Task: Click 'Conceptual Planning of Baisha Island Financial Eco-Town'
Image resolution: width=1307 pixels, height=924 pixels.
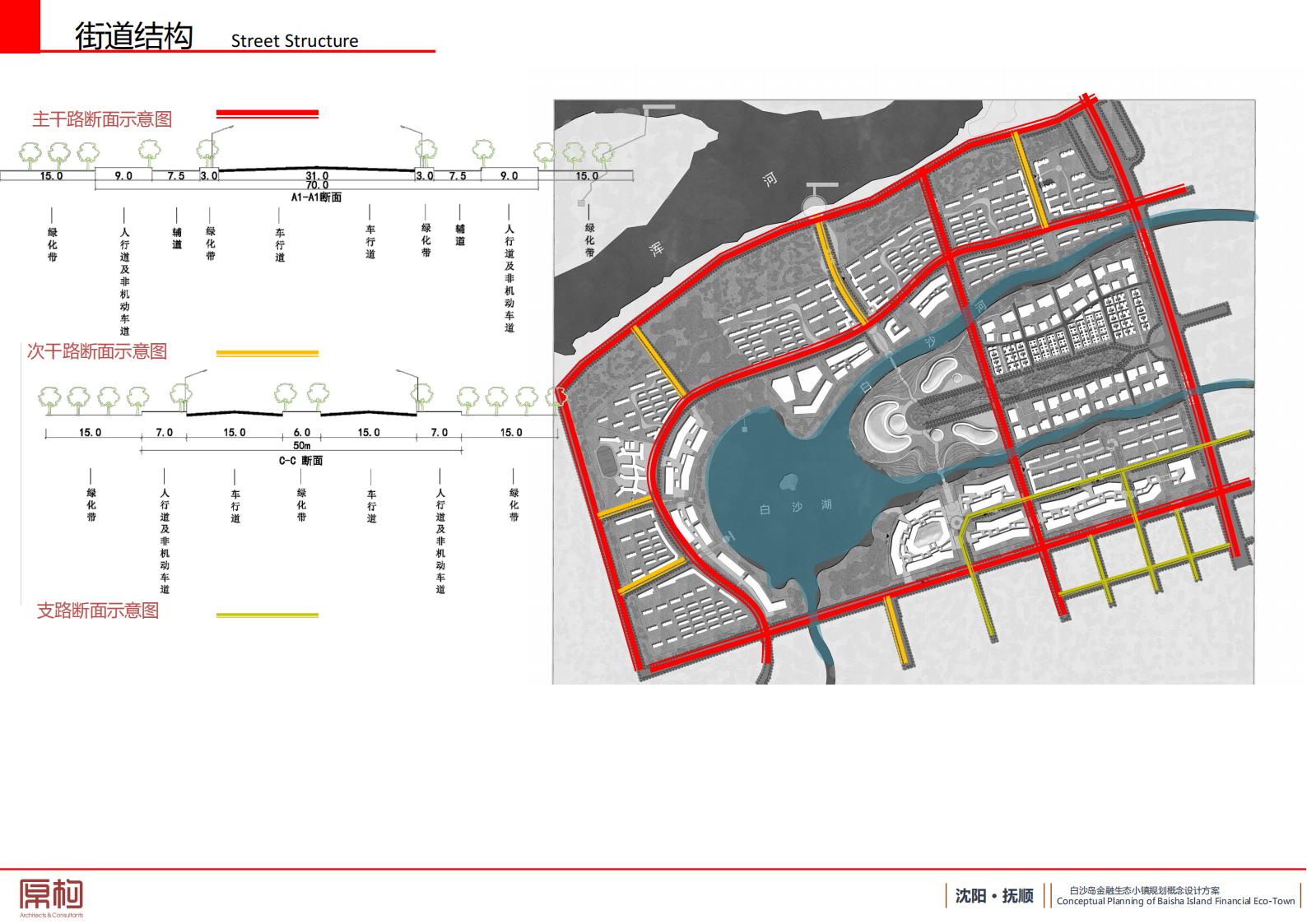Action: click(1175, 901)
